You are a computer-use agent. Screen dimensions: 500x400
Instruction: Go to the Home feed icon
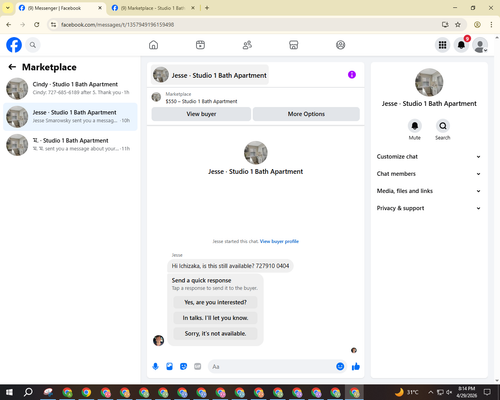pos(153,45)
